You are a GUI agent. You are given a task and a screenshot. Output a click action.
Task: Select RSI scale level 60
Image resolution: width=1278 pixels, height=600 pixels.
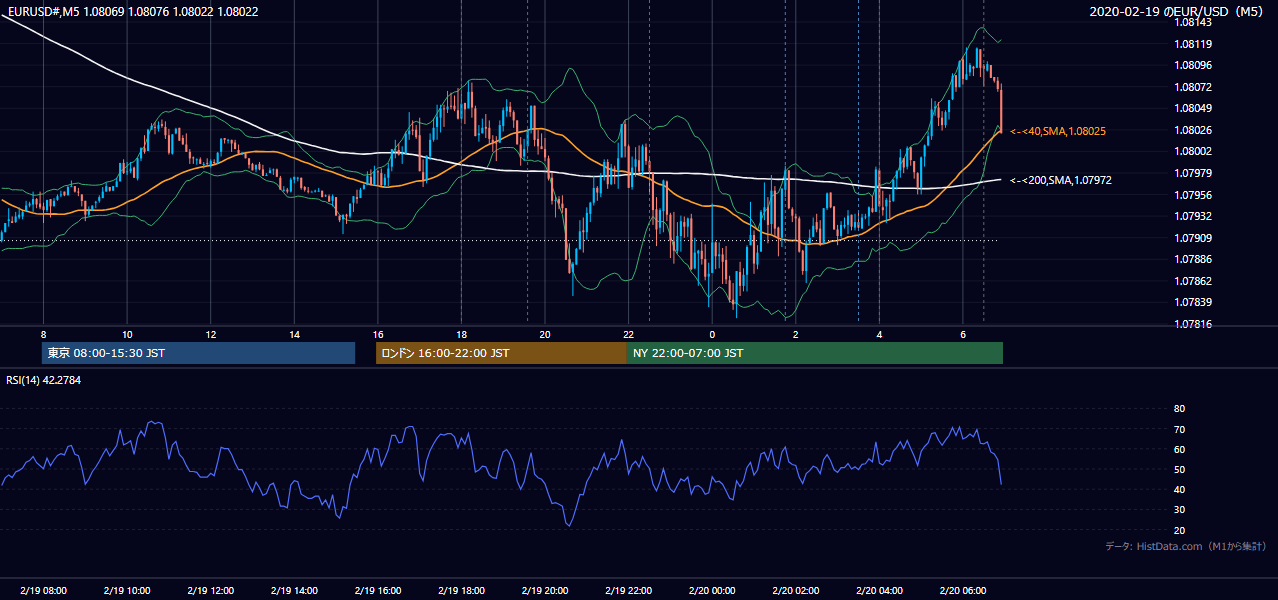tap(1179, 449)
